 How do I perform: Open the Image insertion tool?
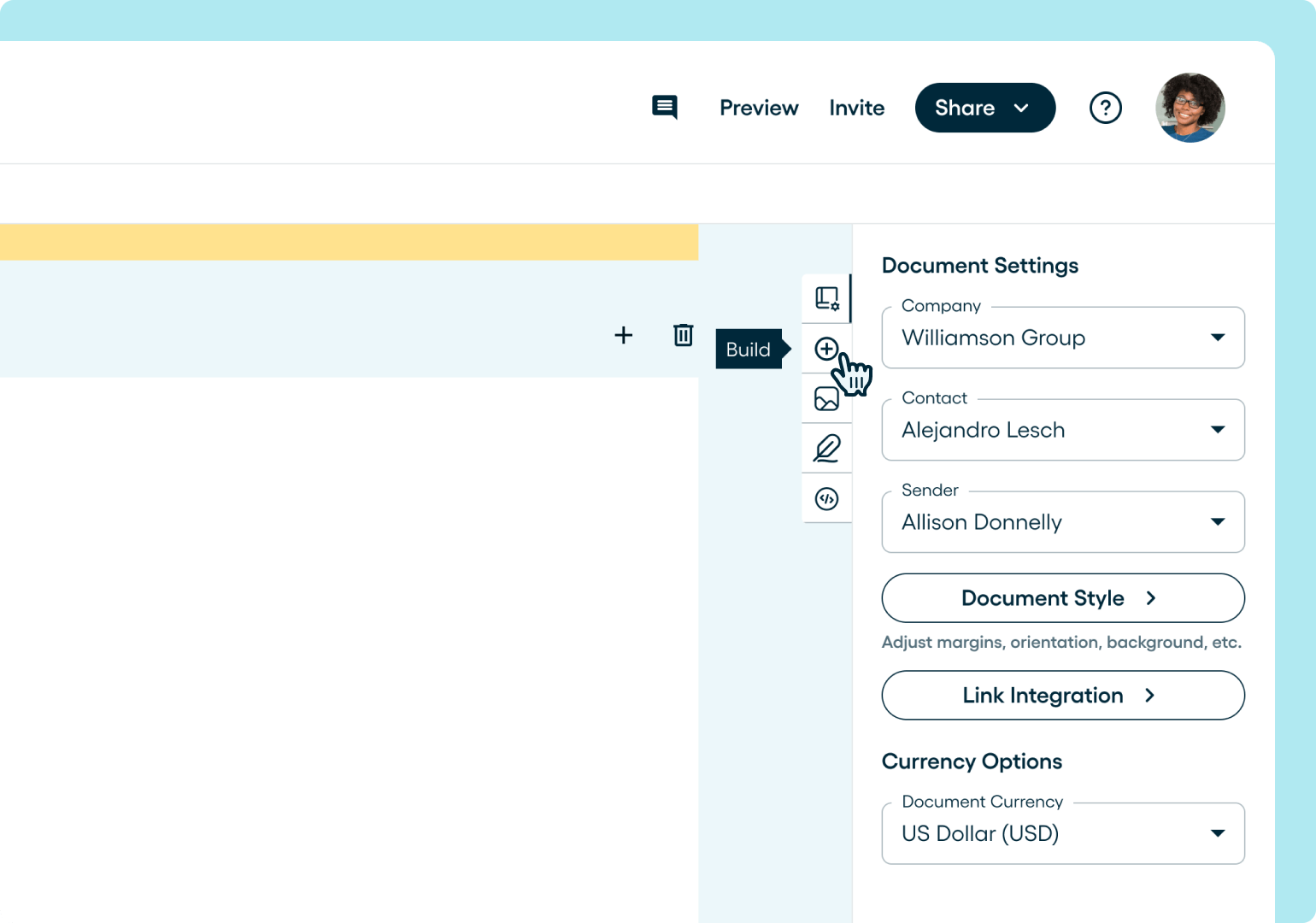pos(826,398)
